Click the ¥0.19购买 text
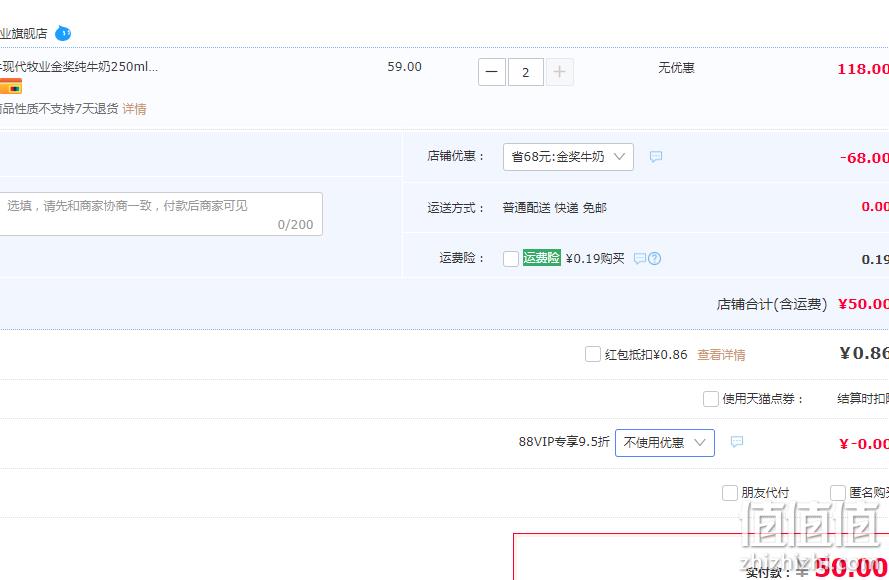This screenshot has width=889, height=580. tap(595, 259)
